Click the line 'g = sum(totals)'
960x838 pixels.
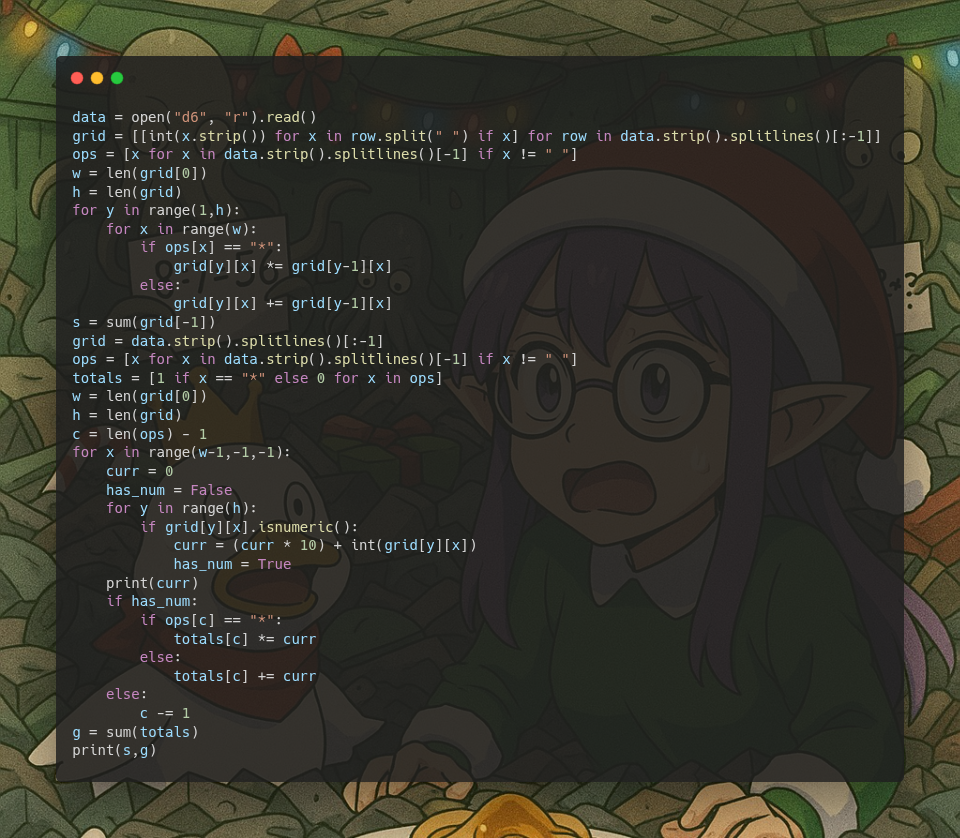click(135, 732)
